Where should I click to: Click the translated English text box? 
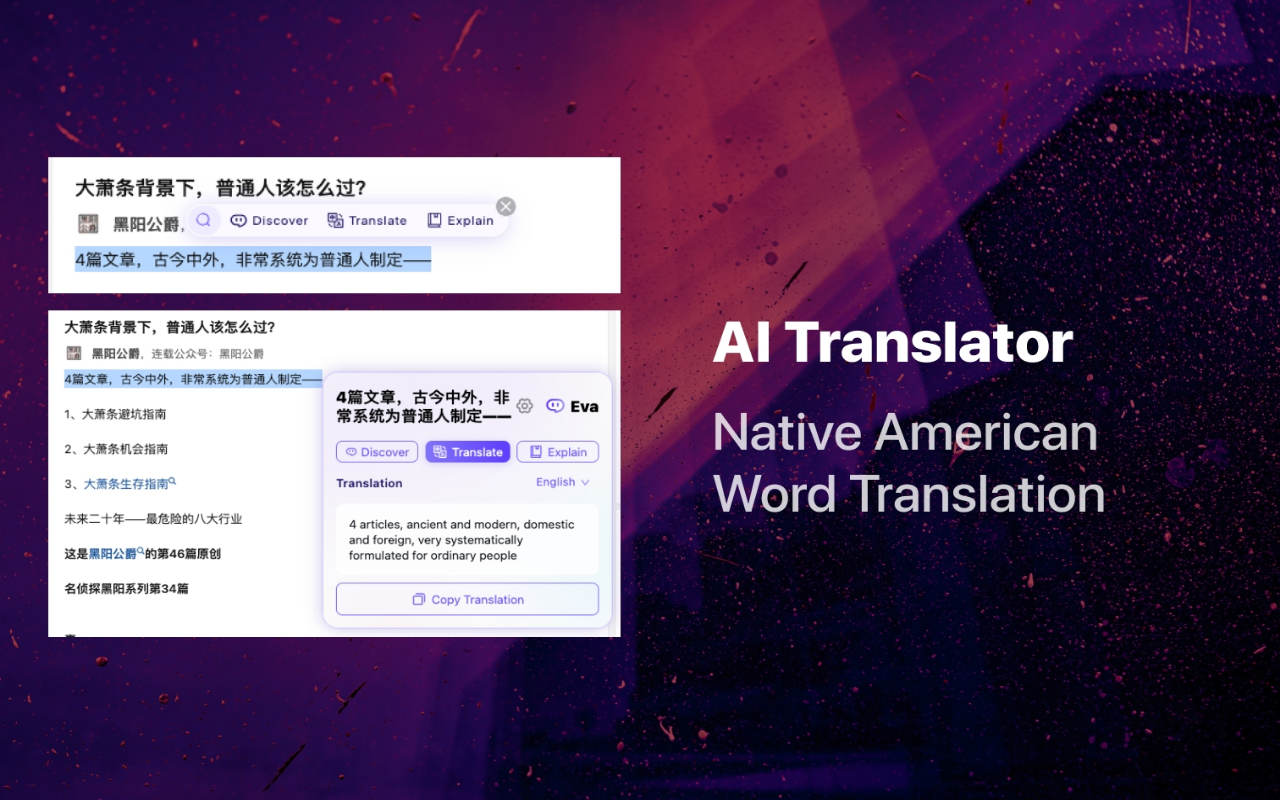[467, 539]
